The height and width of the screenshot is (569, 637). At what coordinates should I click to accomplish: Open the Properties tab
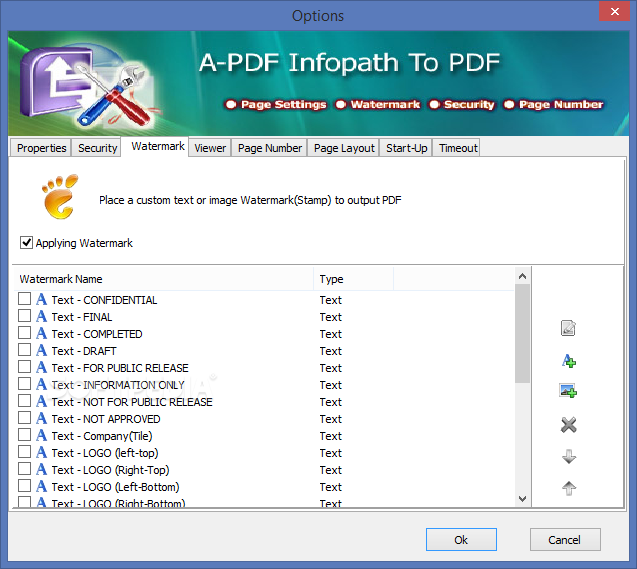[41, 148]
